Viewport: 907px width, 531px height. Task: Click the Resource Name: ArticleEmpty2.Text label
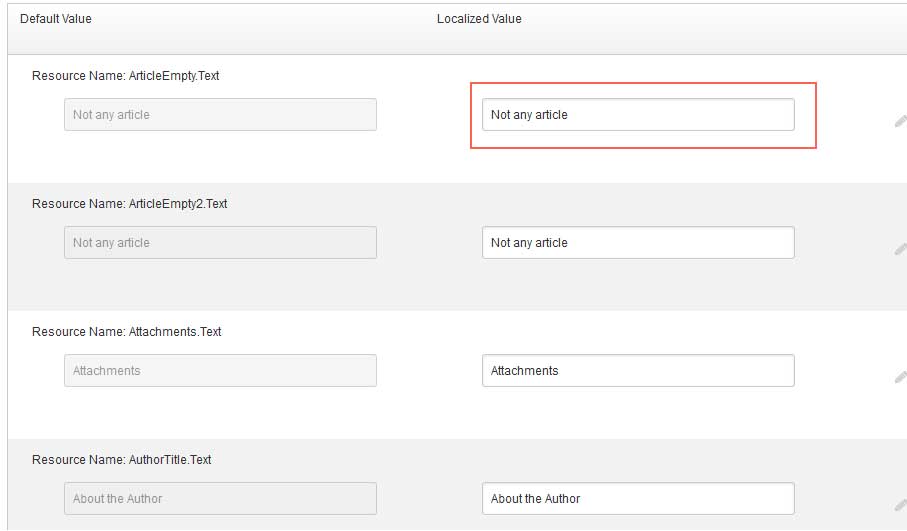[x=130, y=204]
